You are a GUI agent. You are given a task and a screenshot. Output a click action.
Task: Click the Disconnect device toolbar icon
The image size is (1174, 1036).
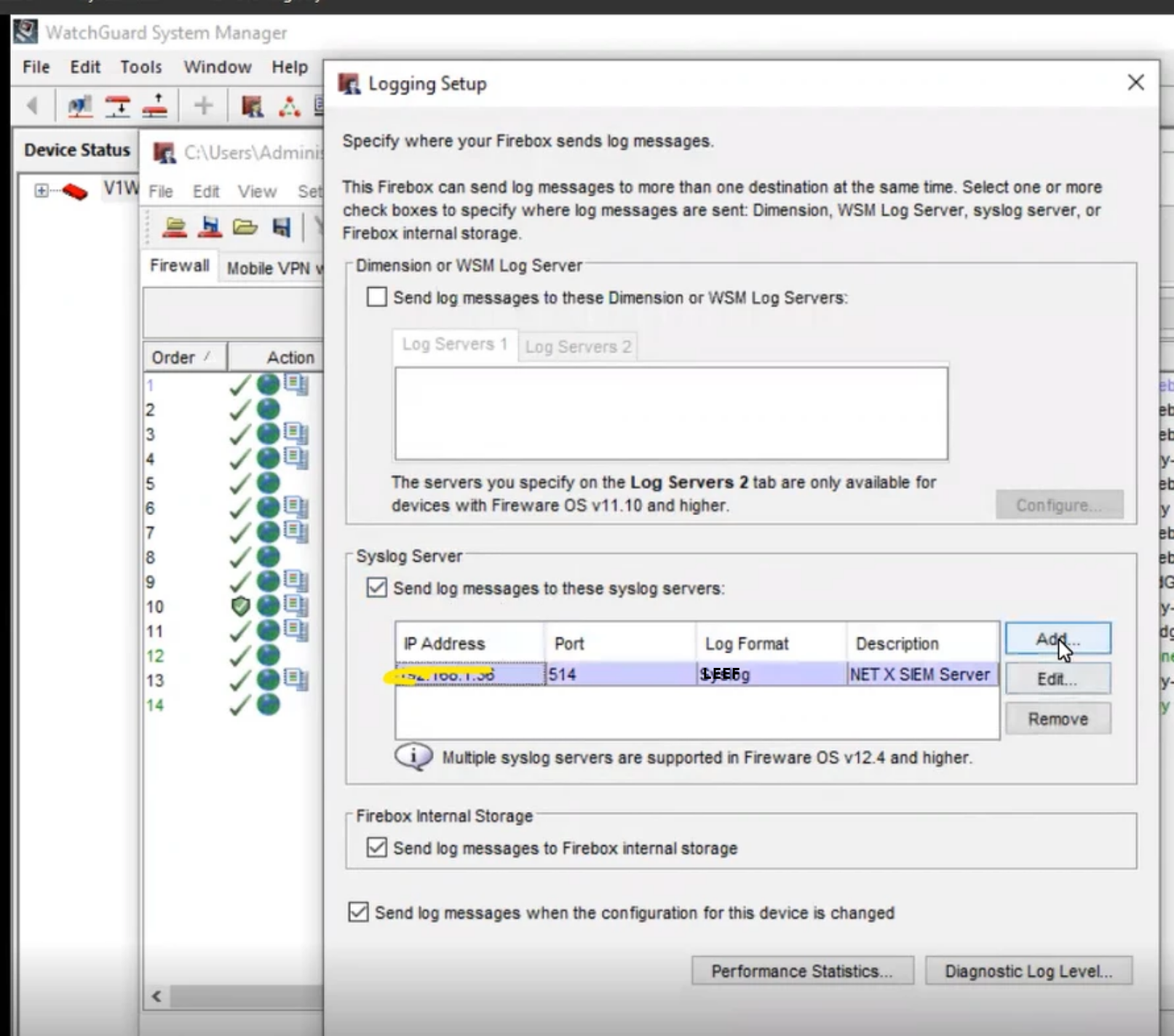[155, 106]
